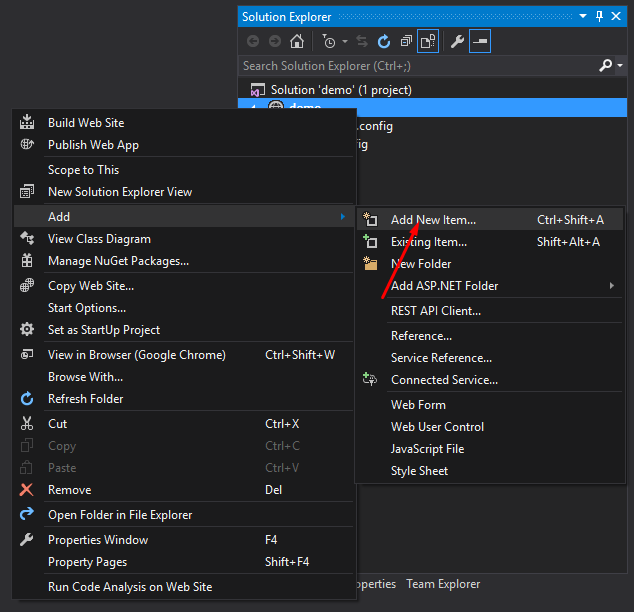Screen dimensions: 634x612
Task: Select REST API Client...
Action: pos(490,311)
